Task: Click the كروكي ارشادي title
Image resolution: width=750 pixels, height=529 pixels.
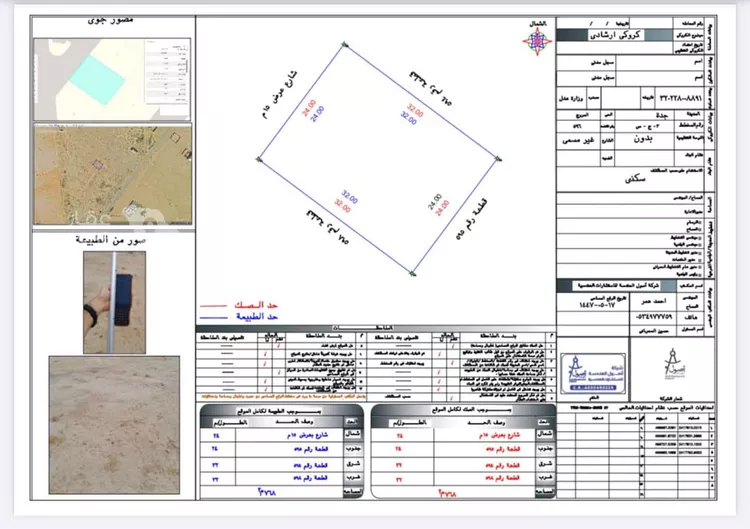Action: 615,35
